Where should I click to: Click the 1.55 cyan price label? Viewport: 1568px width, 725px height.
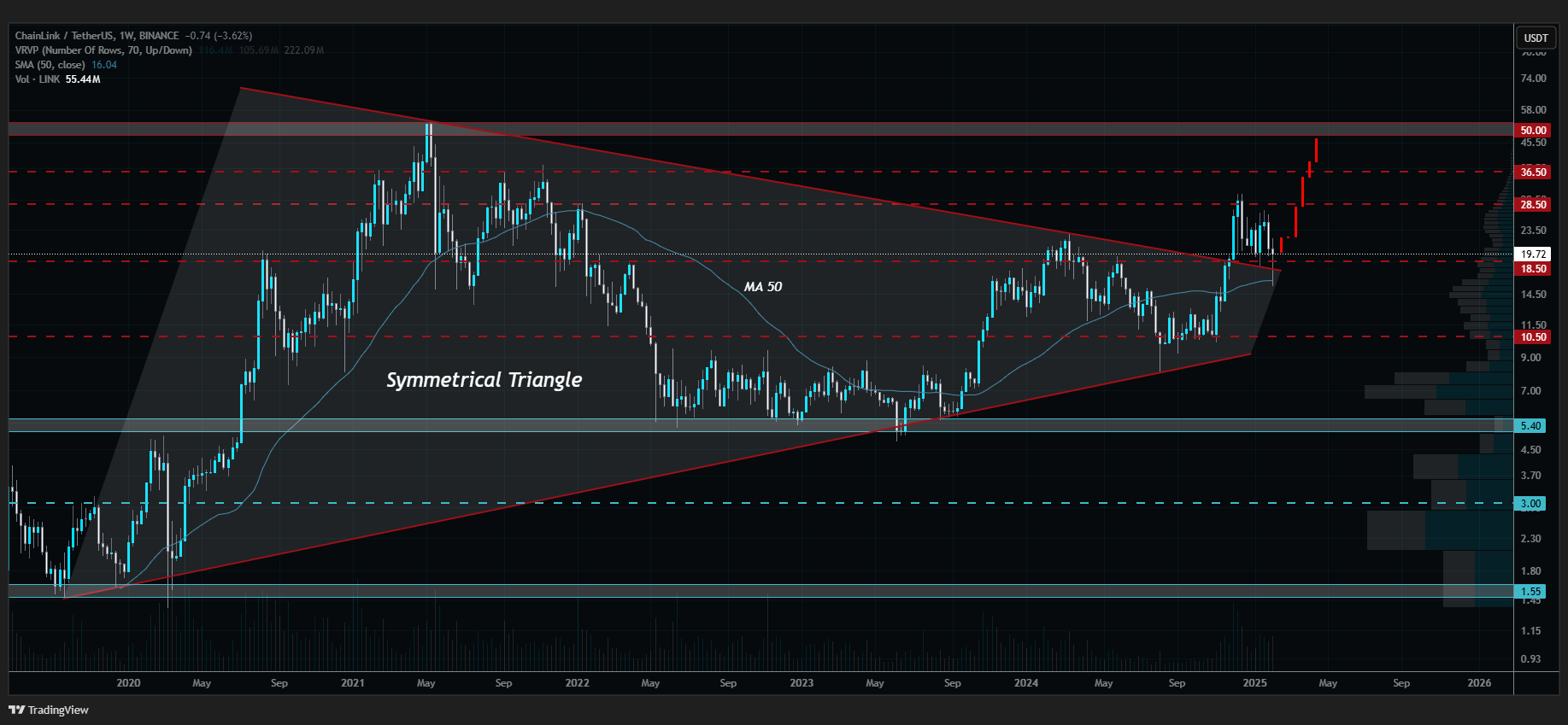point(1530,592)
